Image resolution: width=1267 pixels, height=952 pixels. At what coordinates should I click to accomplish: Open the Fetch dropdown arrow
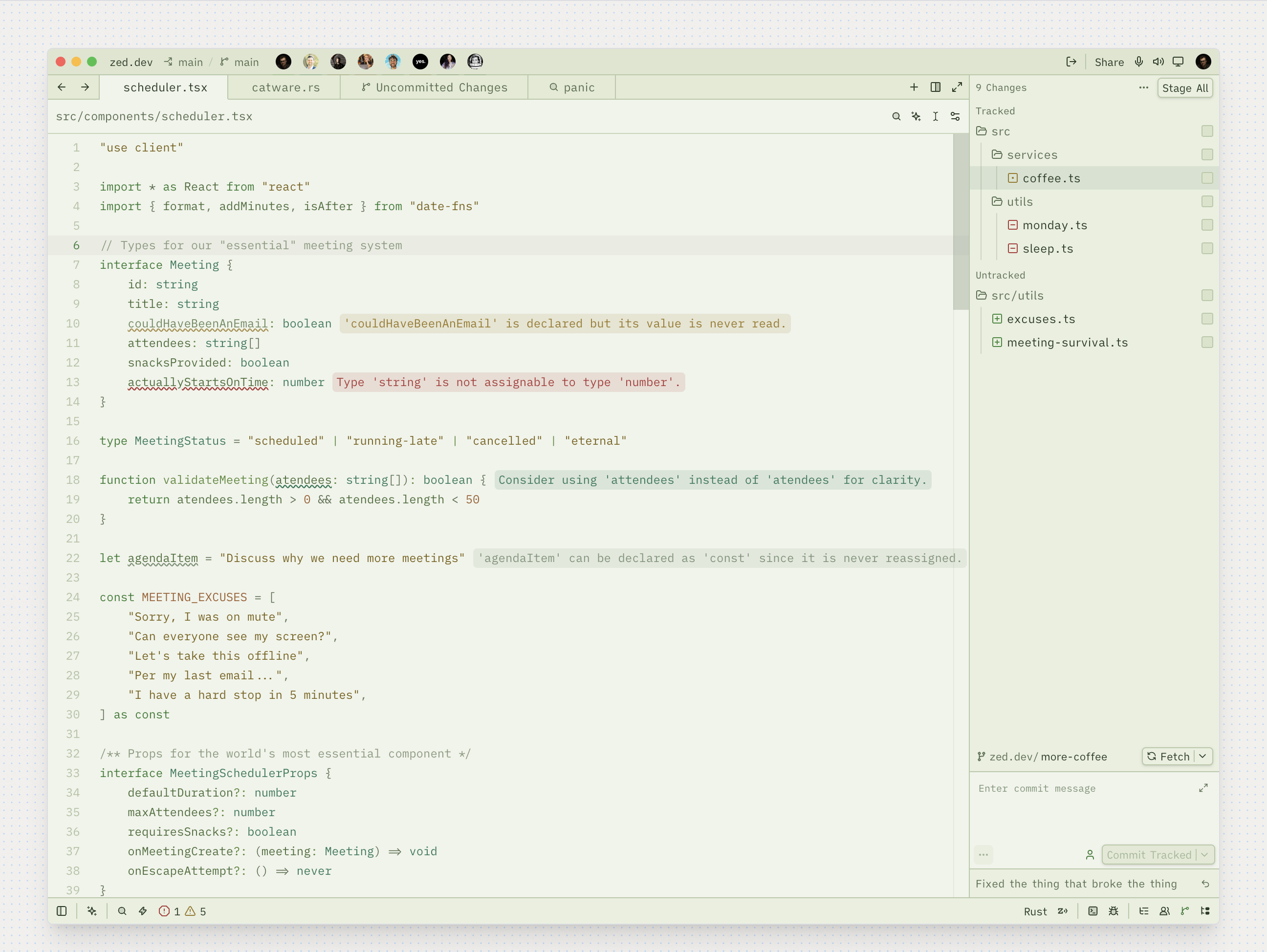coord(1203,756)
